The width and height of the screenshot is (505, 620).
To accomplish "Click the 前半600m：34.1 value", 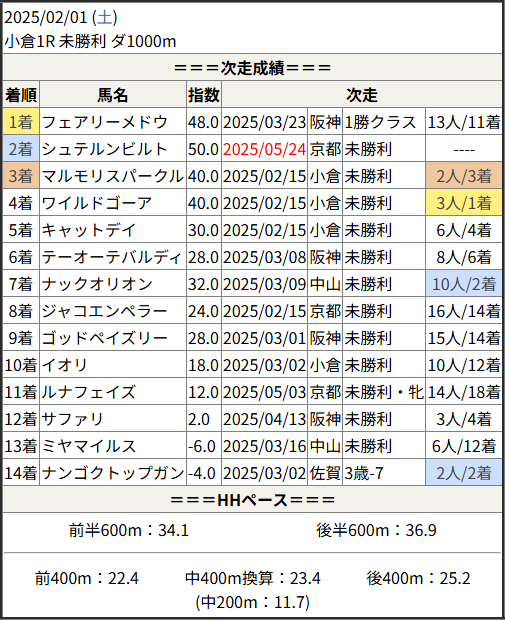I will pos(129,530).
